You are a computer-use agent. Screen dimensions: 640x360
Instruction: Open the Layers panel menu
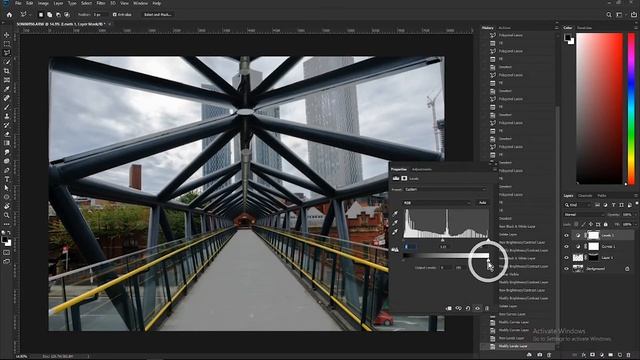coord(635,196)
